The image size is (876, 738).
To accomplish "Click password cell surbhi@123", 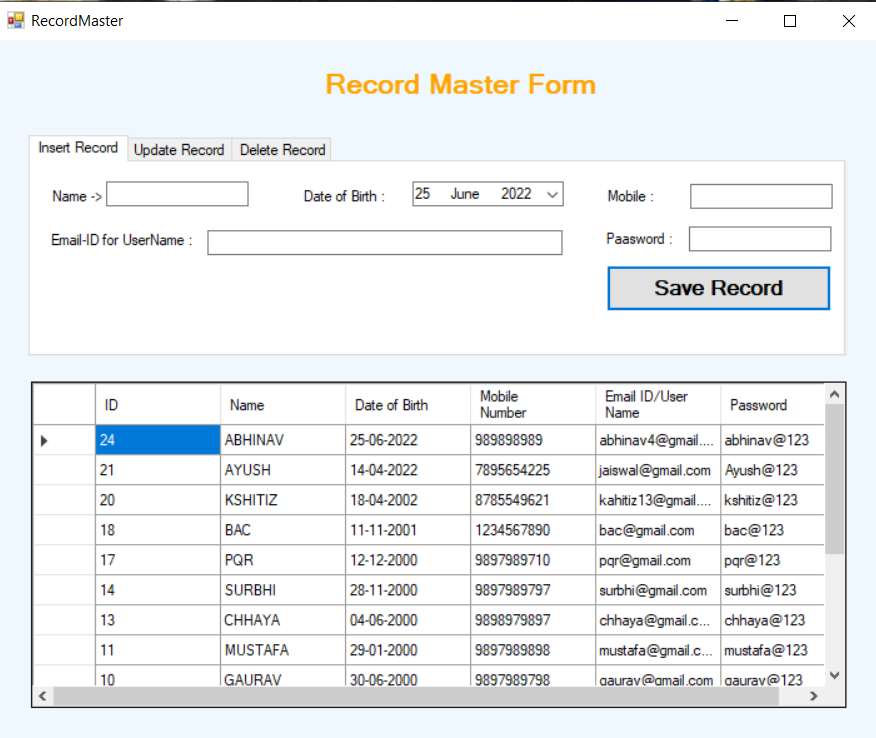I will [x=772, y=591].
